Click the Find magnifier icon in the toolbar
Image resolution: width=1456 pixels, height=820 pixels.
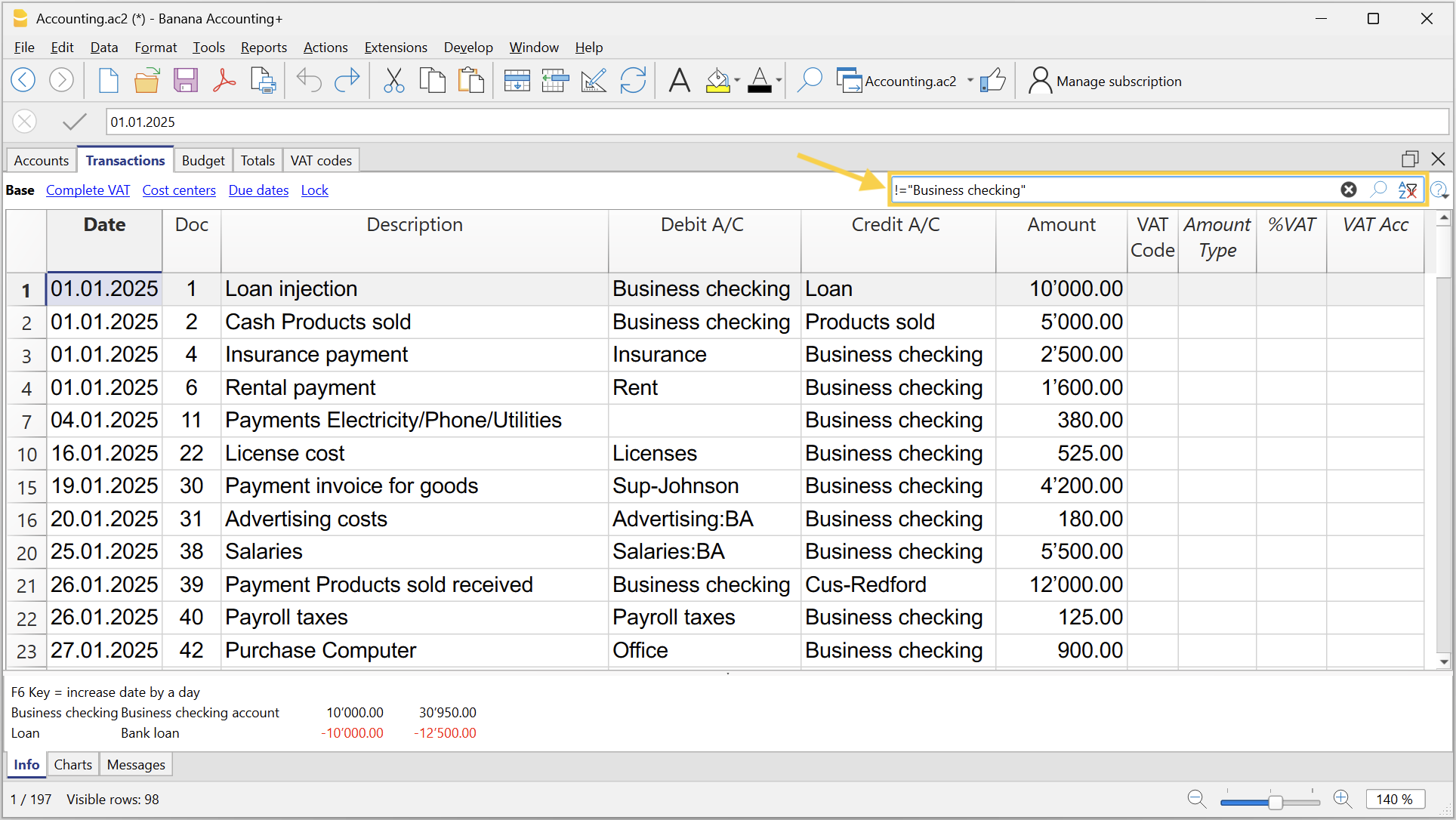[810, 80]
